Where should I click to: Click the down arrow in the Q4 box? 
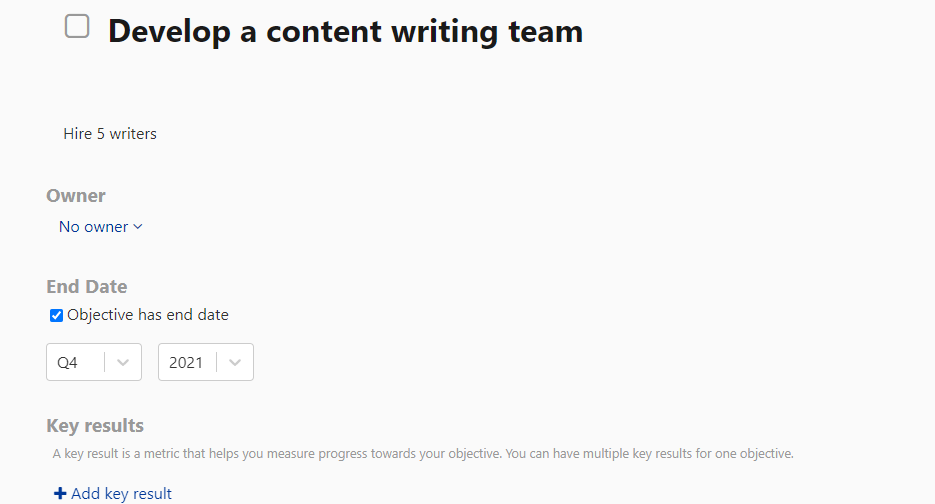pyautogui.click(x=123, y=363)
